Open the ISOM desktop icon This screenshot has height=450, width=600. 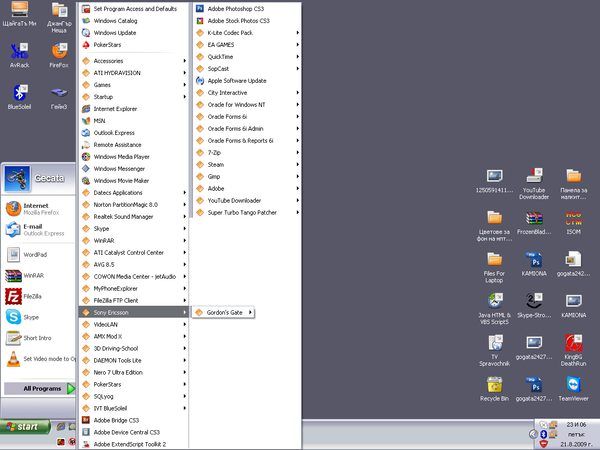(x=573, y=223)
